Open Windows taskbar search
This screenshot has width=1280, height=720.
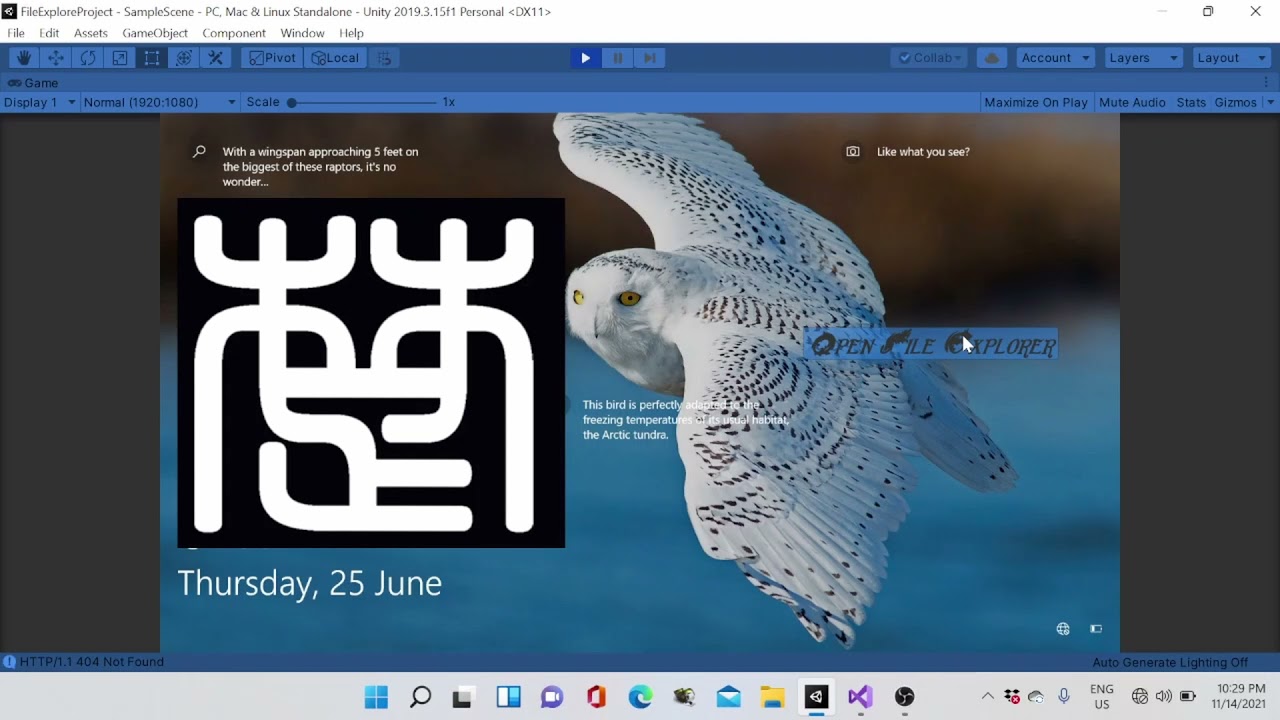pyautogui.click(x=421, y=697)
